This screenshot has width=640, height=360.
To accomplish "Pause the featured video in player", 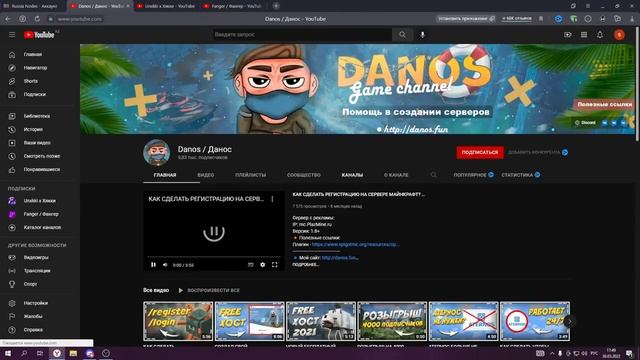I will point(153,265).
